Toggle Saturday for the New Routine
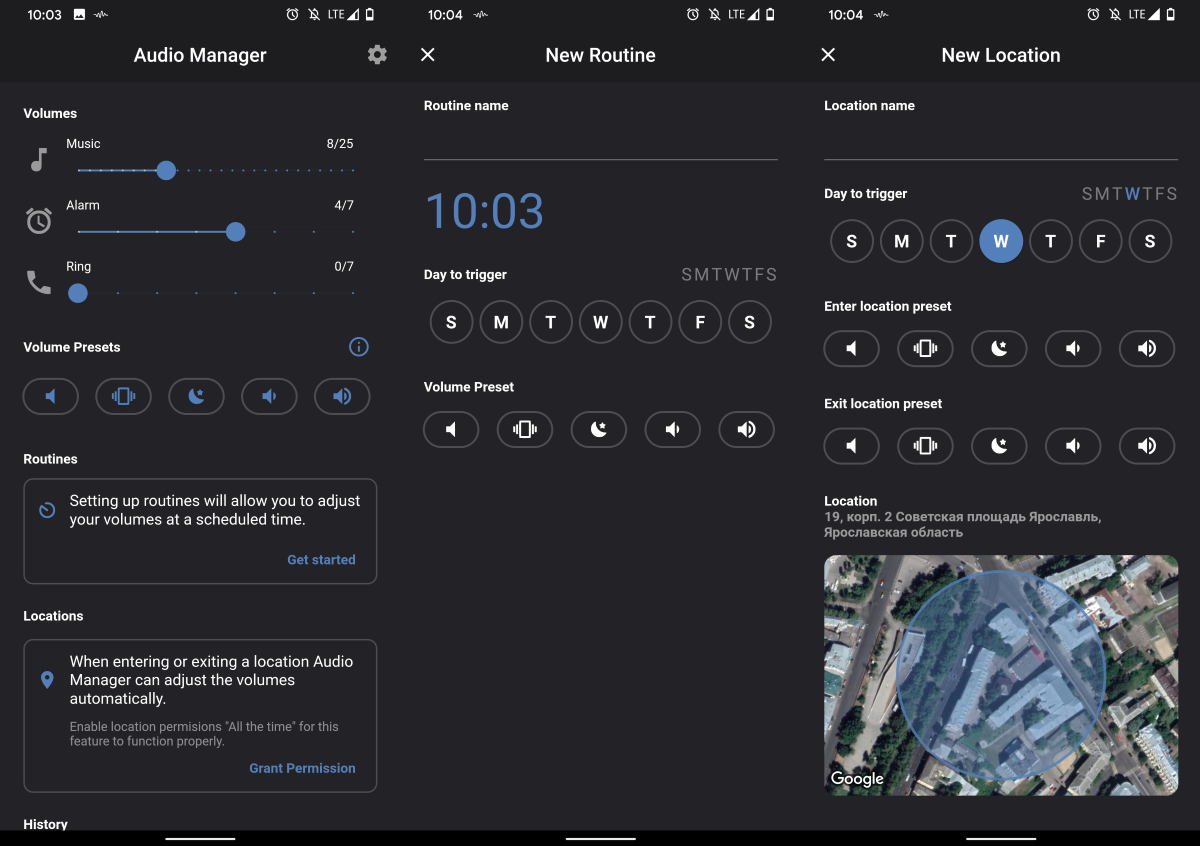1200x846 pixels. (x=750, y=321)
